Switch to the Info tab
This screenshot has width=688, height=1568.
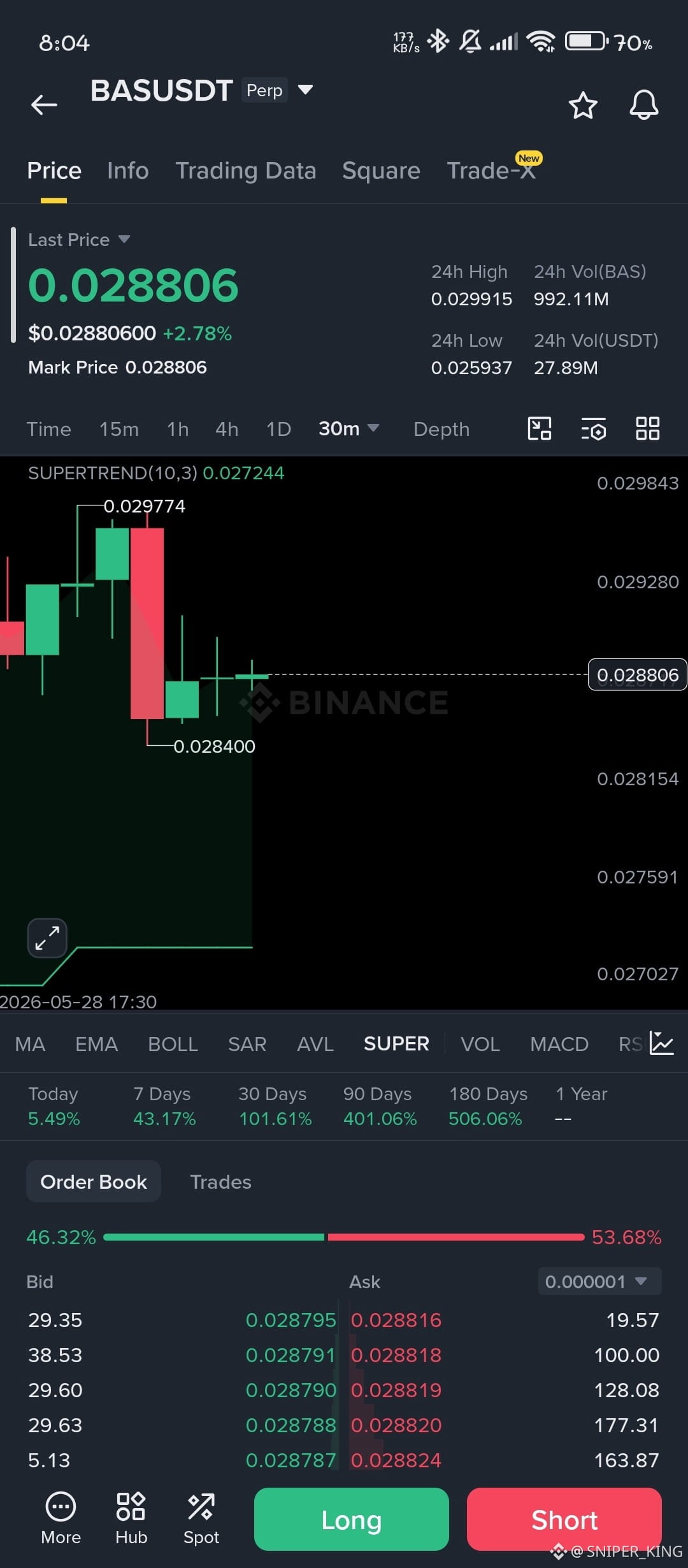(128, 171)
